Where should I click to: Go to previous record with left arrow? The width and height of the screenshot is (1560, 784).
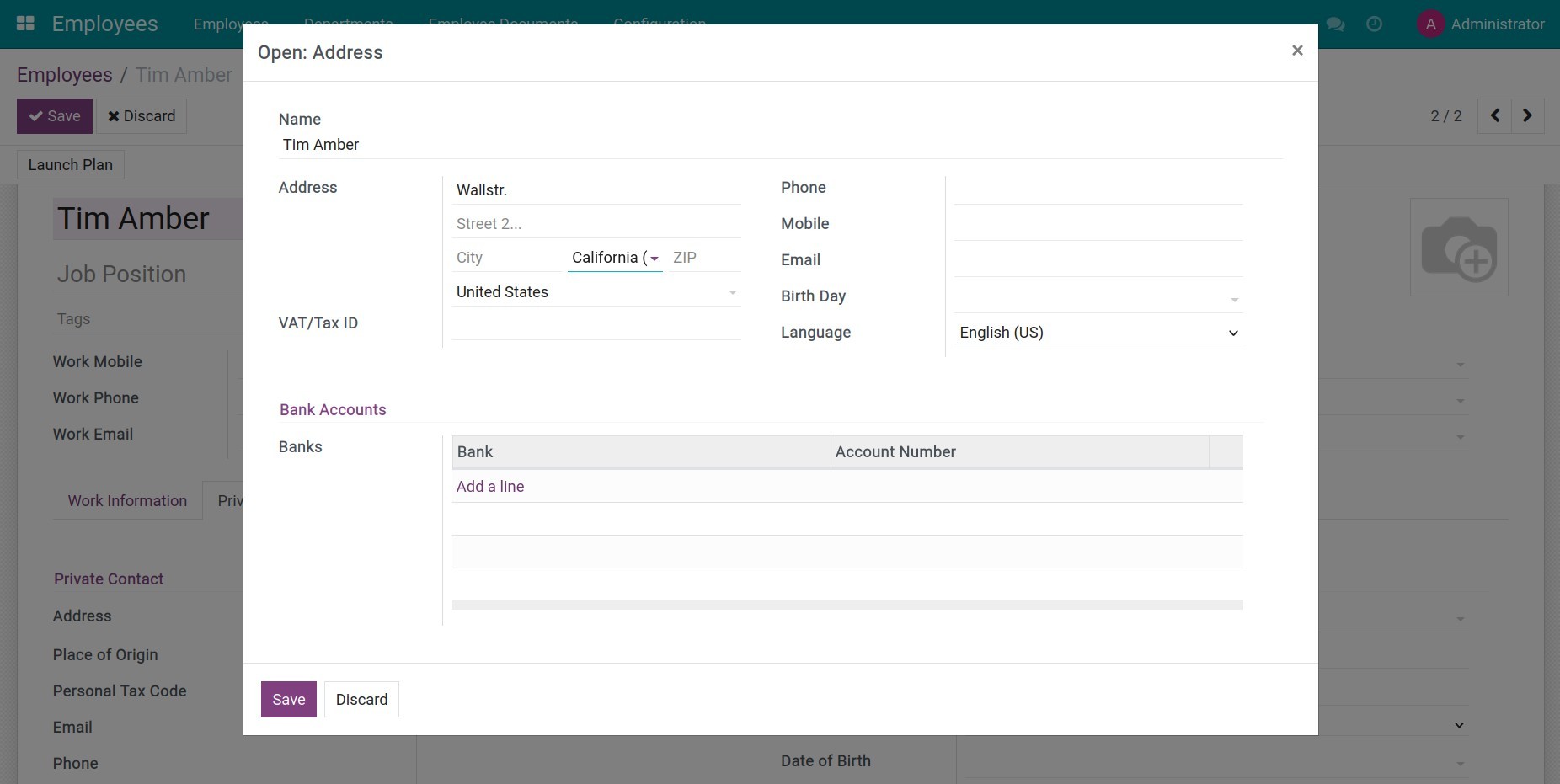coord(1494,115)
